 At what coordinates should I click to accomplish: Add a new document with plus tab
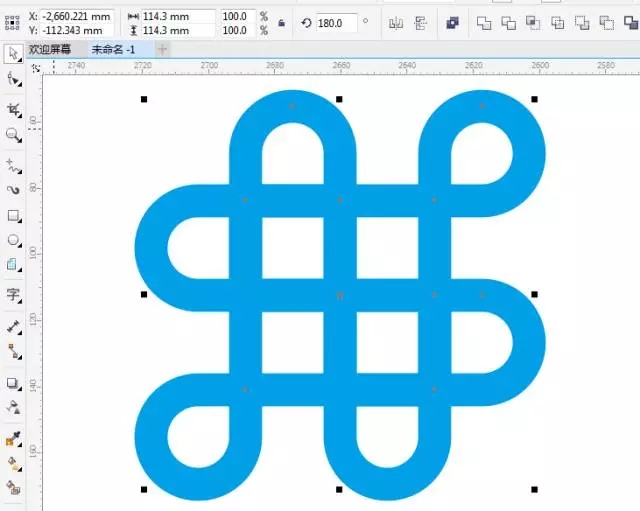(162, 50)
